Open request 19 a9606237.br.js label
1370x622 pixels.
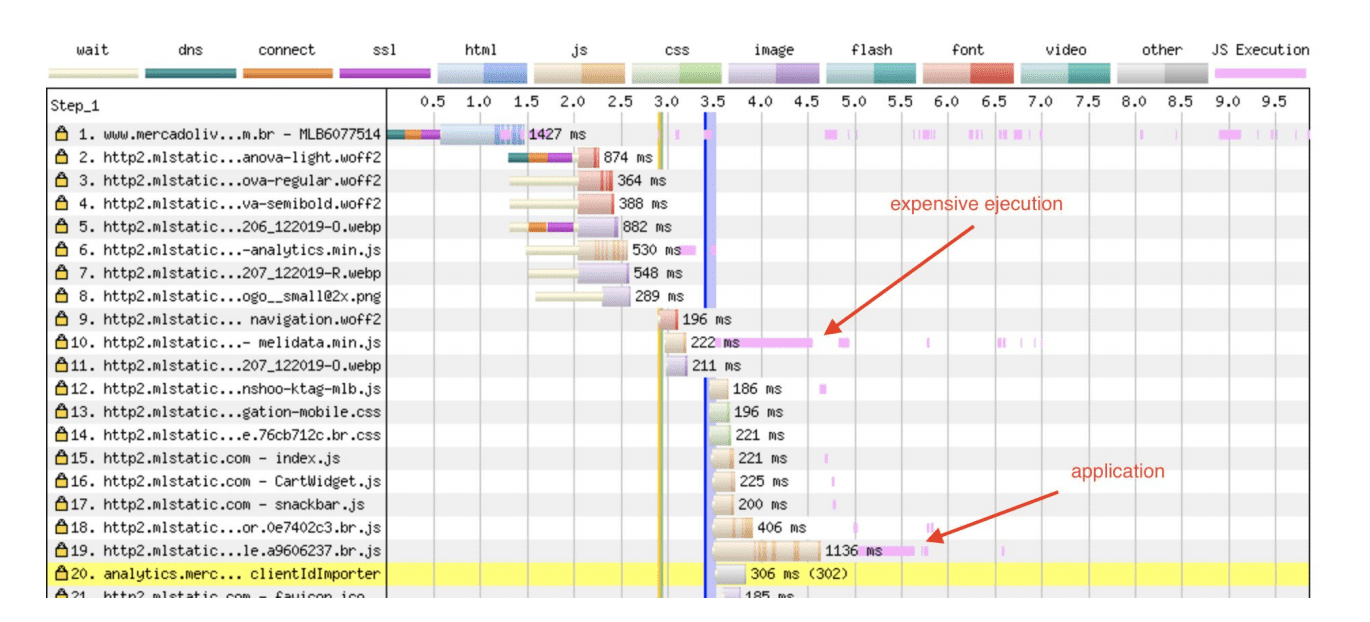pyautogui.click(x=241, y=551)
